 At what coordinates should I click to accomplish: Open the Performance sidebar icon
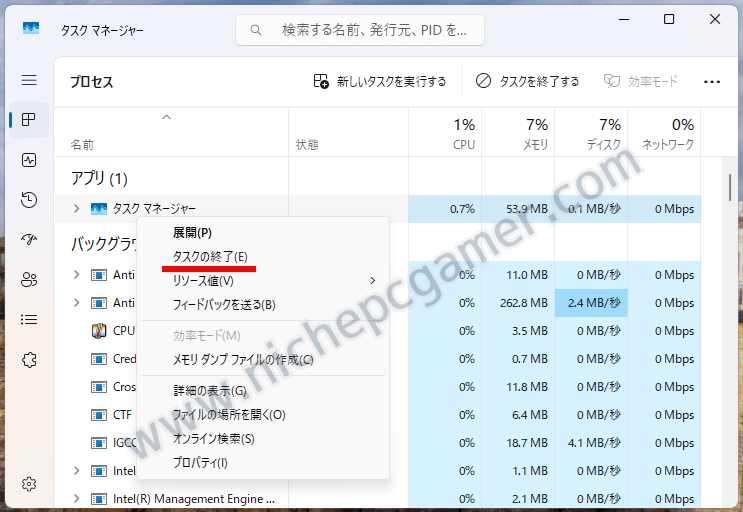[x=29, y=160]
